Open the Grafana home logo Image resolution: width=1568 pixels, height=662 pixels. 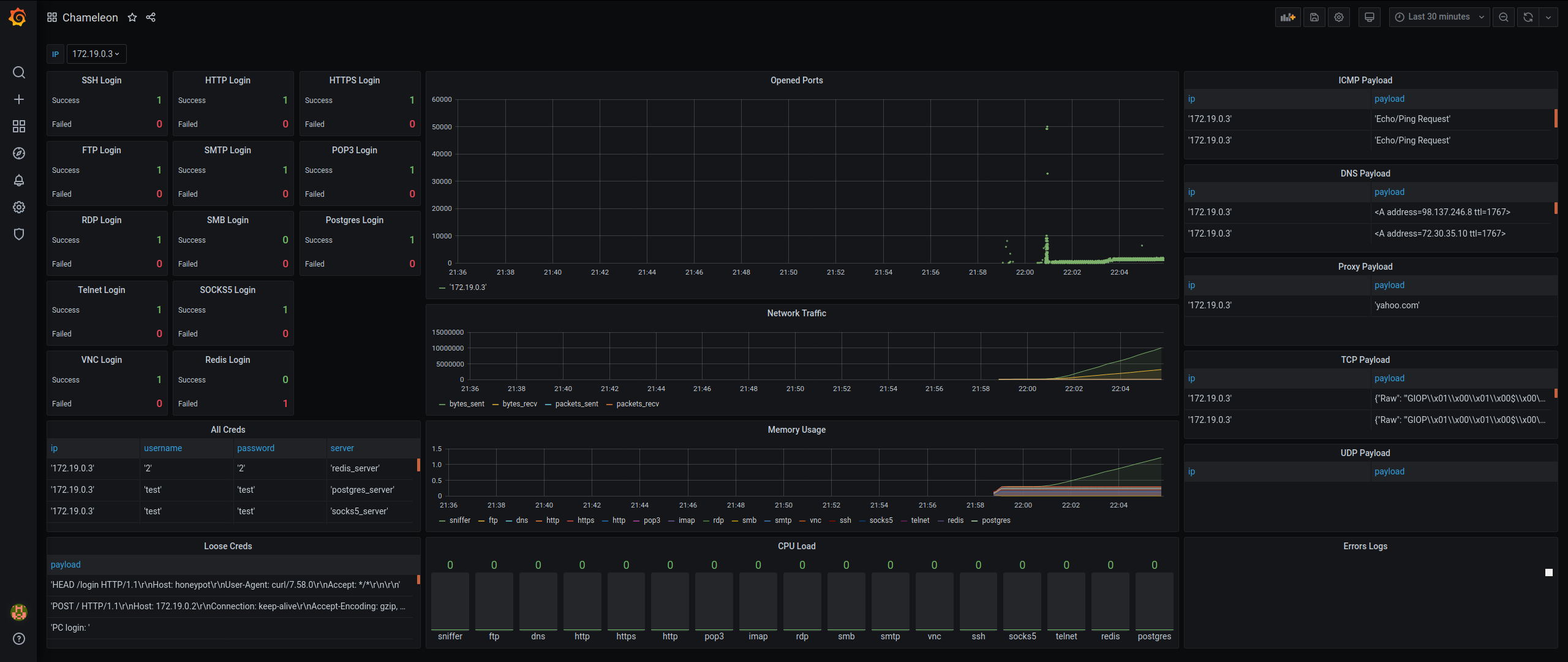click(18, 17)
